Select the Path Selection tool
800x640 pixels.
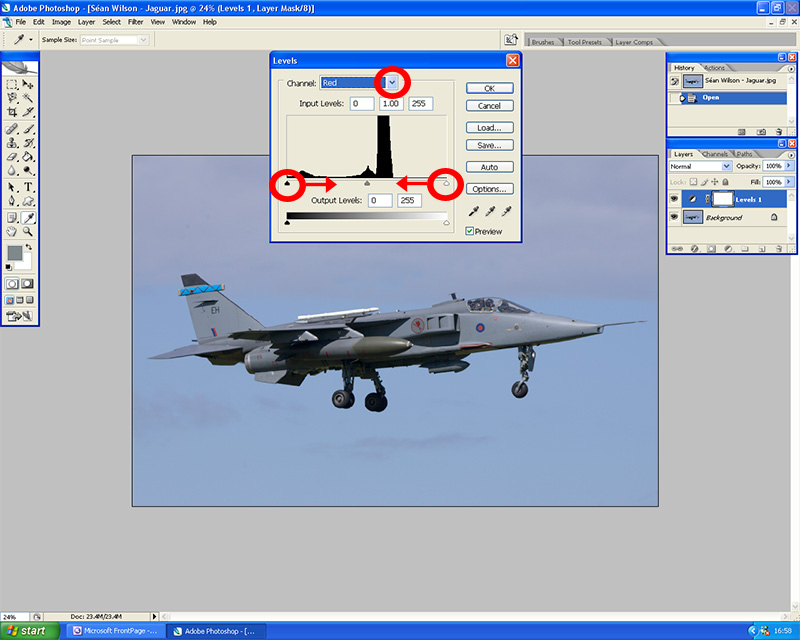(12, 187)
